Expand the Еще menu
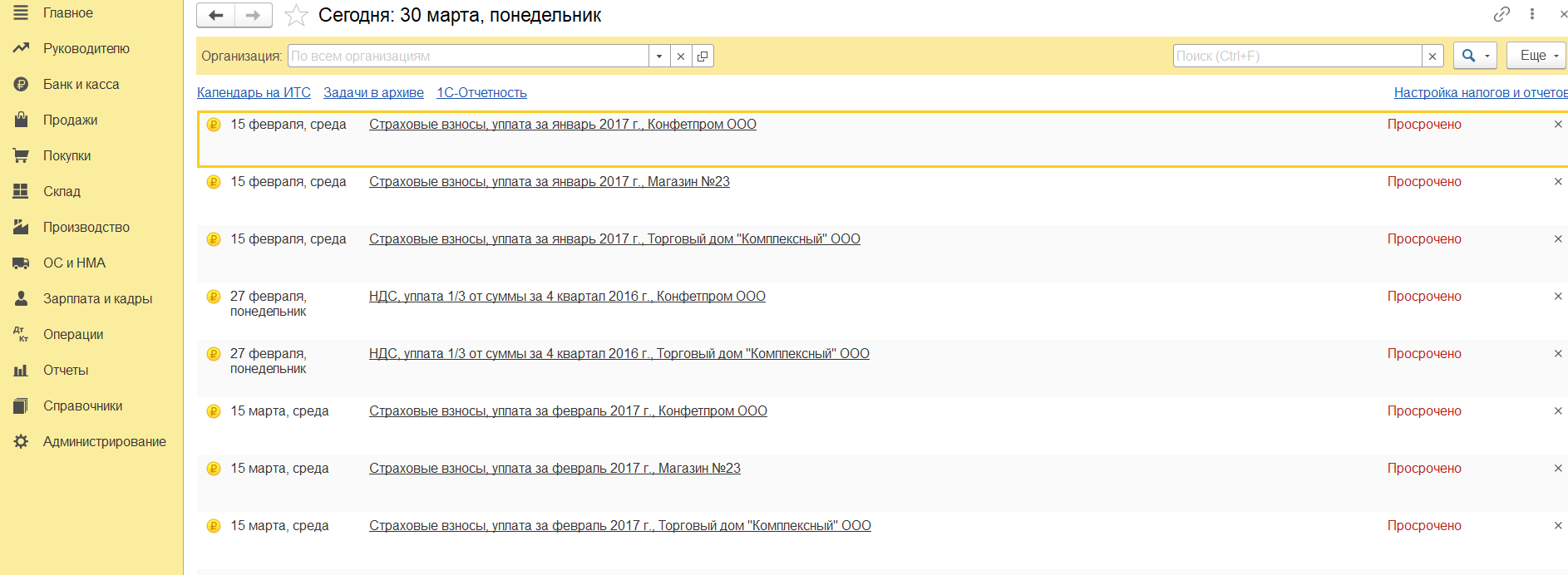This screenshot has width=1568, height=575. click(x=1536, y=56)
